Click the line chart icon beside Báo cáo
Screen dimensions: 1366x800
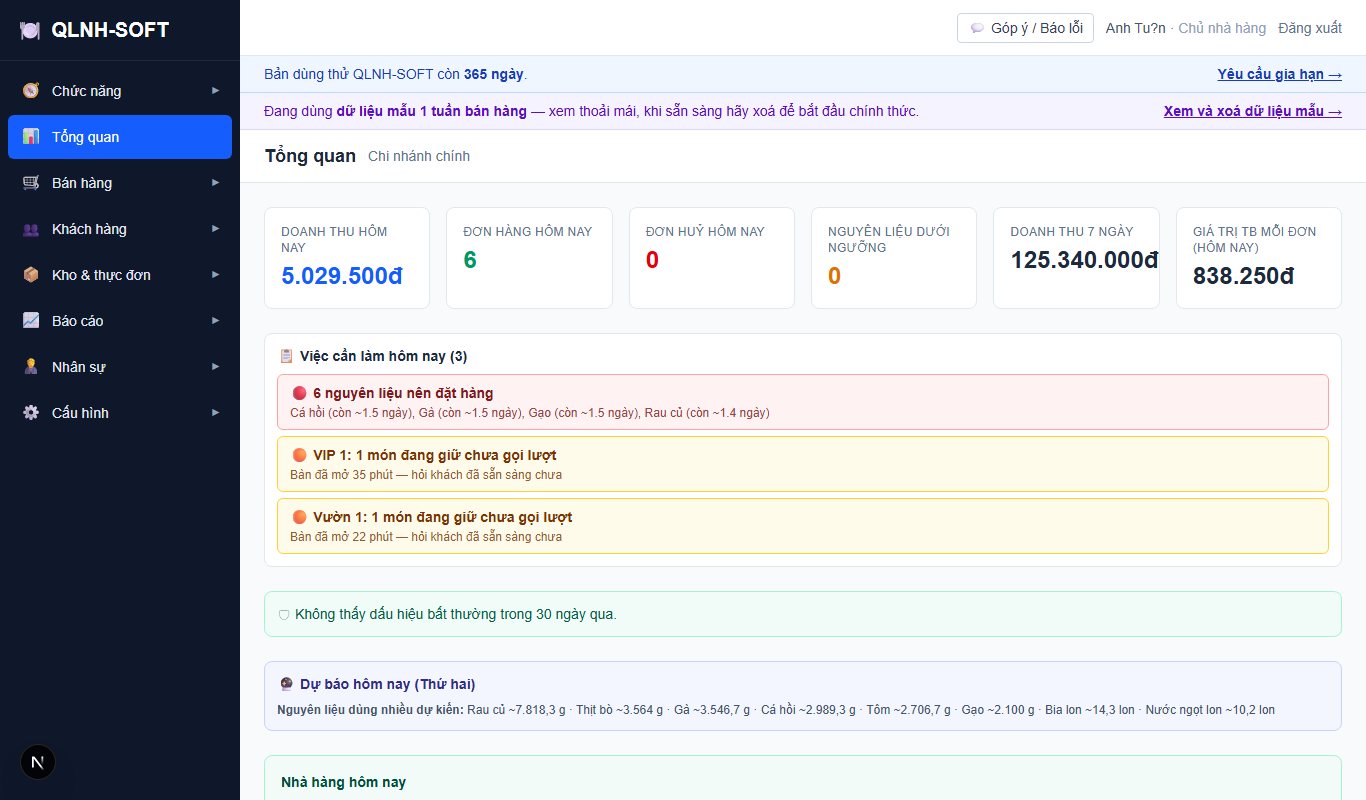pos(31,321)
